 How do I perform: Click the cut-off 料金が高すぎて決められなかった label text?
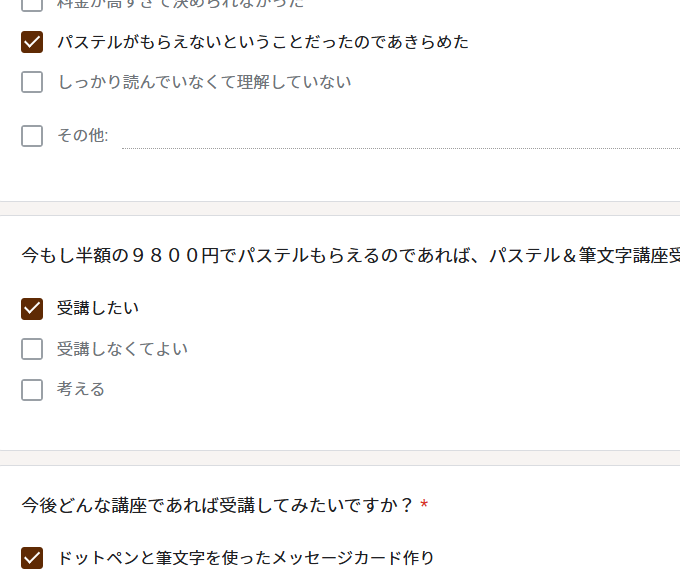click(180, 4)
